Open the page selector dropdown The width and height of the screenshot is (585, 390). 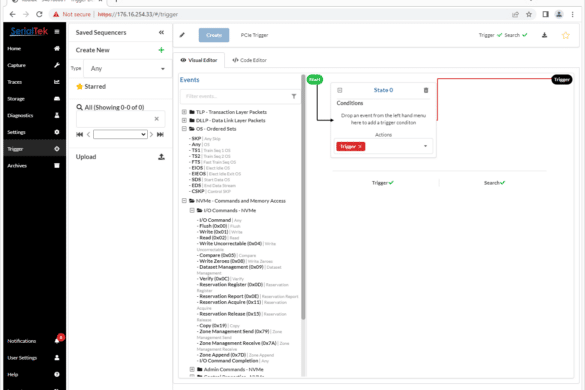click(120, 134)
